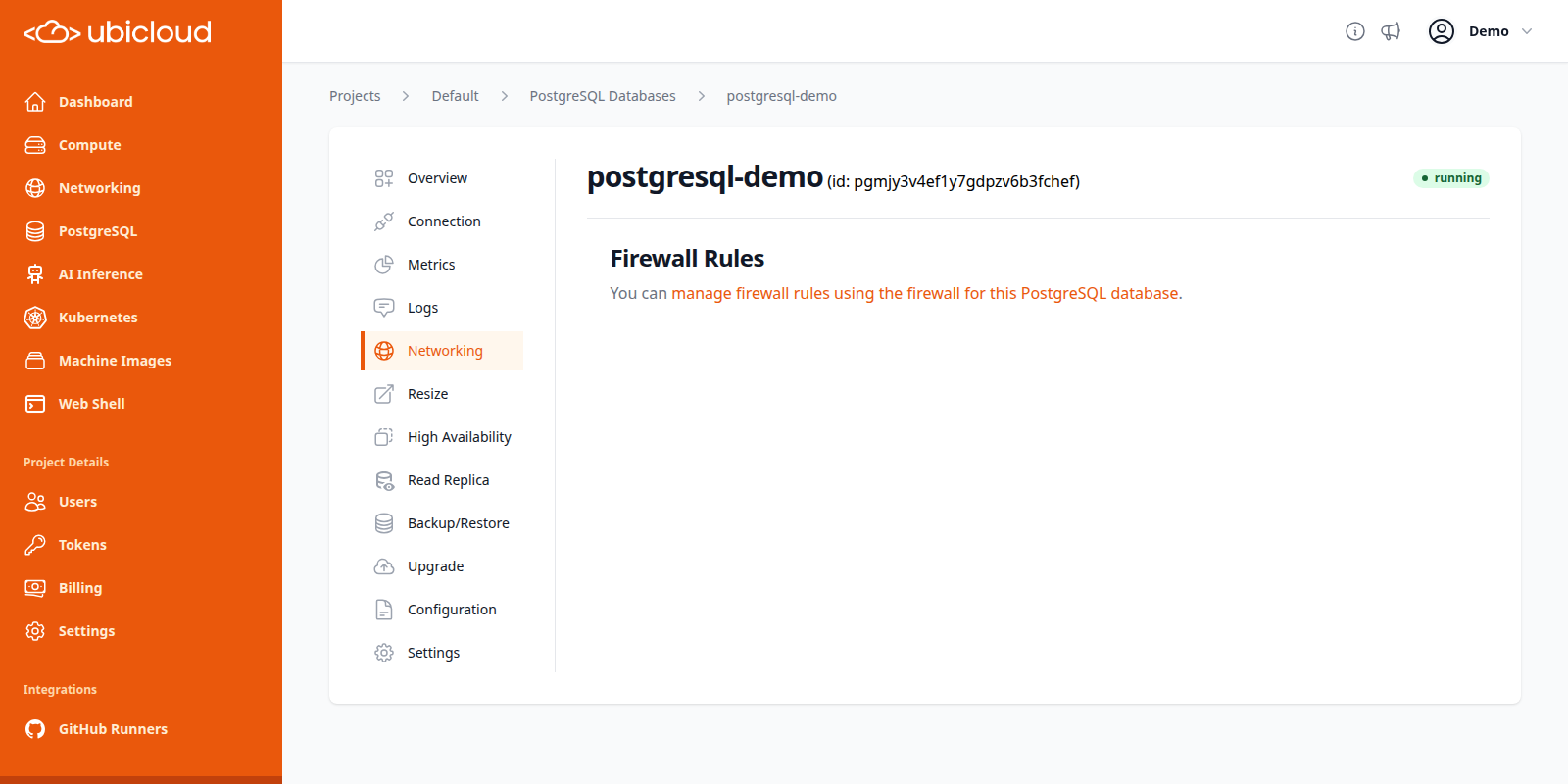Click the Backup/Restore database icon
1568x784 pixels.
point(384,523)
